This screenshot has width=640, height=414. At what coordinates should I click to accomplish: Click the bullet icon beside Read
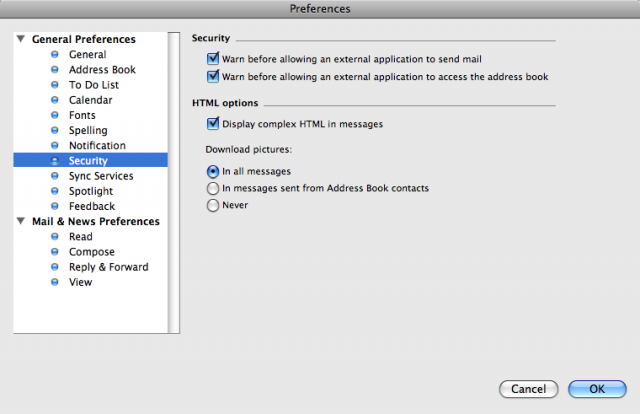click(55, 236)
